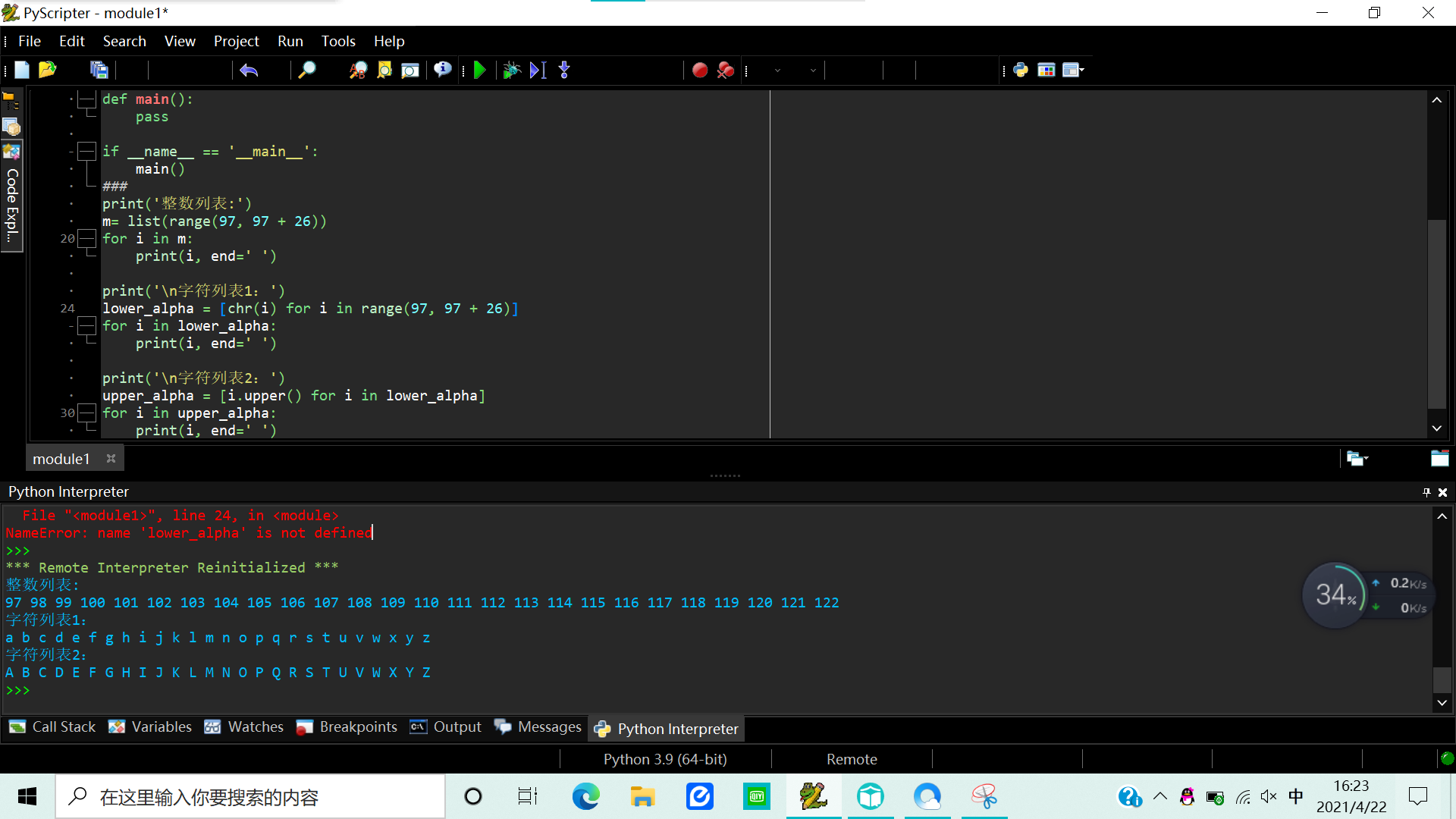1456x819 pixels.
Task: Open the Run menu
Action: pos(290,41)
